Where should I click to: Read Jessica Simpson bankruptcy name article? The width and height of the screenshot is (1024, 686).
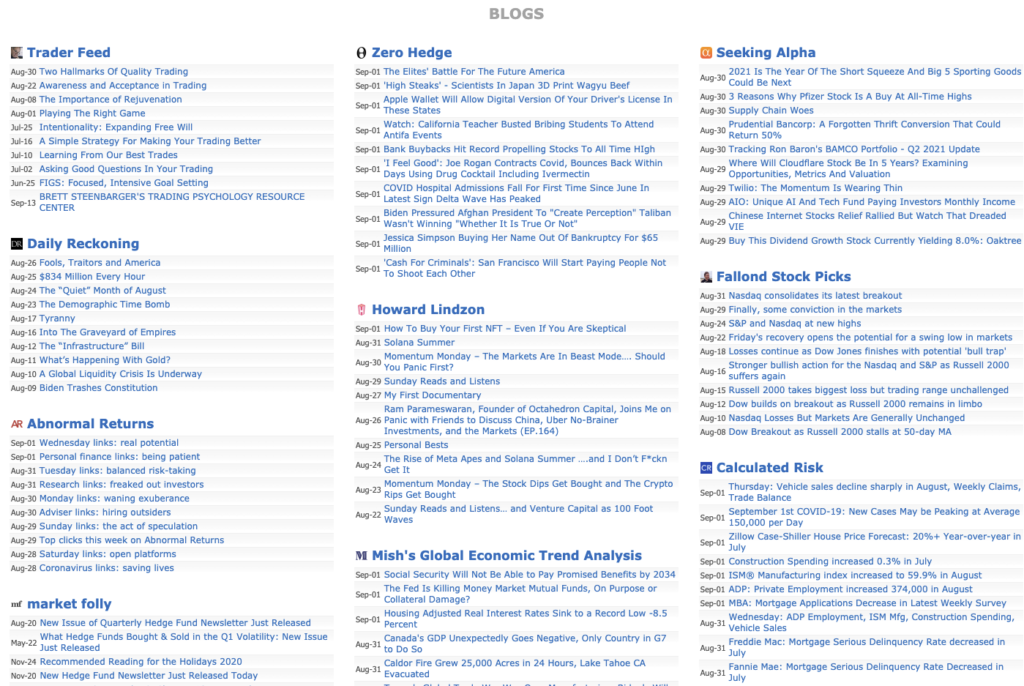point(520,243)
